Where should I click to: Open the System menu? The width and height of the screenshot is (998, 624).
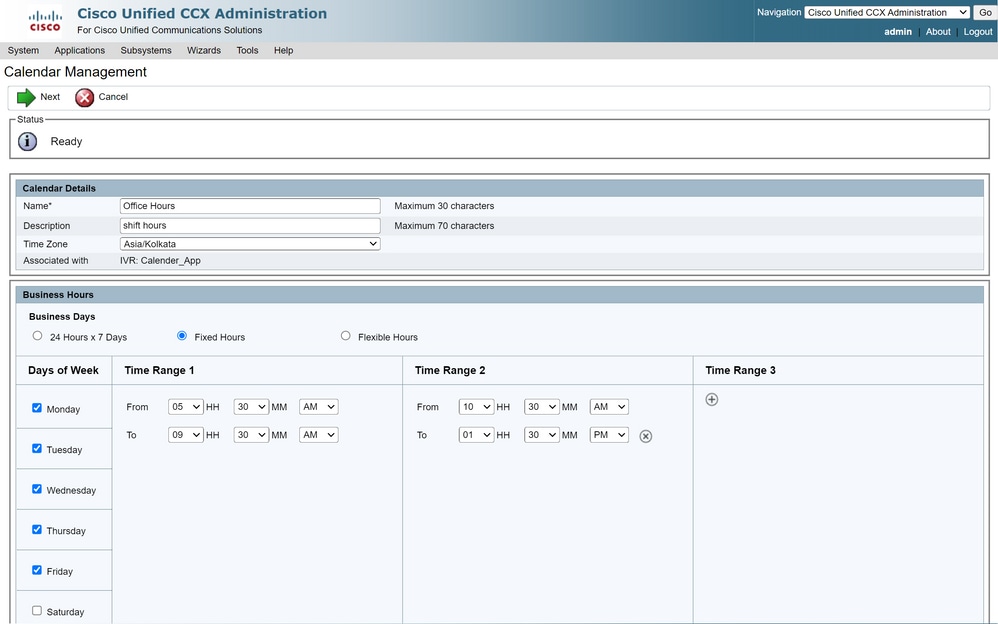23,50
